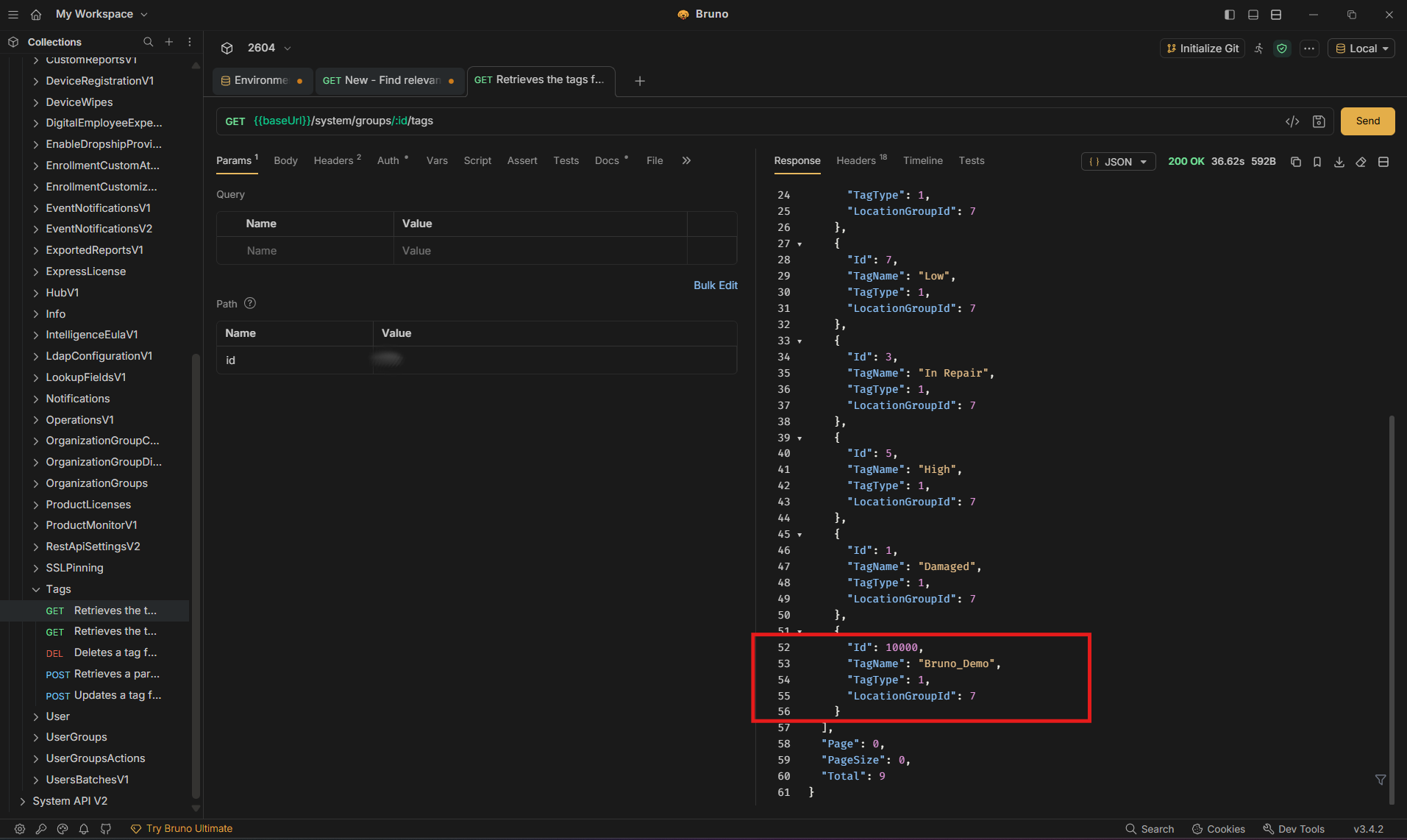Open collections more options menu

[x=190, y=42]
